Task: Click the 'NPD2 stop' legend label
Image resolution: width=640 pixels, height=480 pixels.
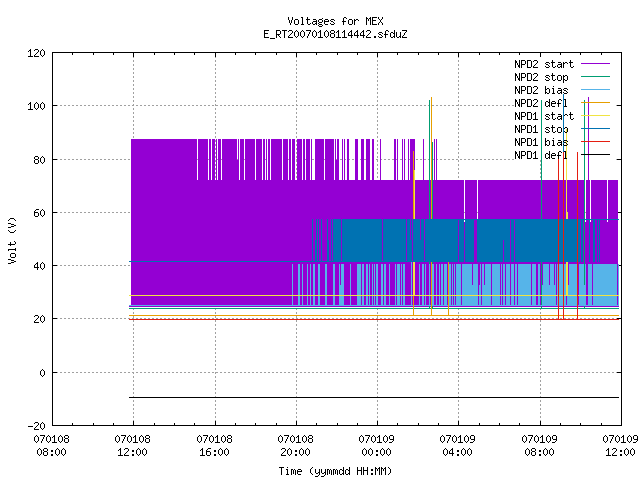Action: pyautogui.click(x=541, y=77)
